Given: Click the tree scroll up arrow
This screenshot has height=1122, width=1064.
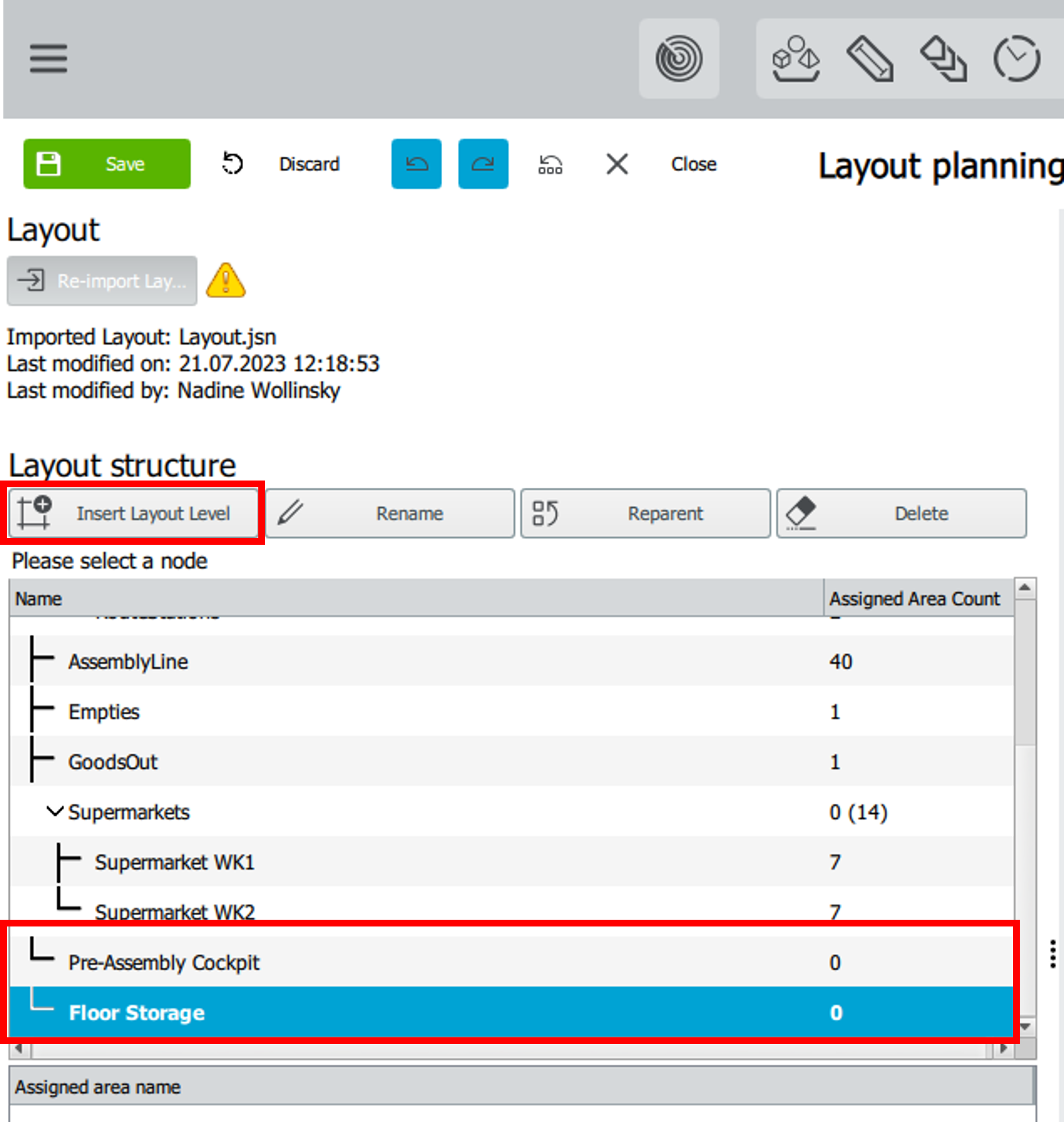Looking at the screenshot, I should [1024, 588].
